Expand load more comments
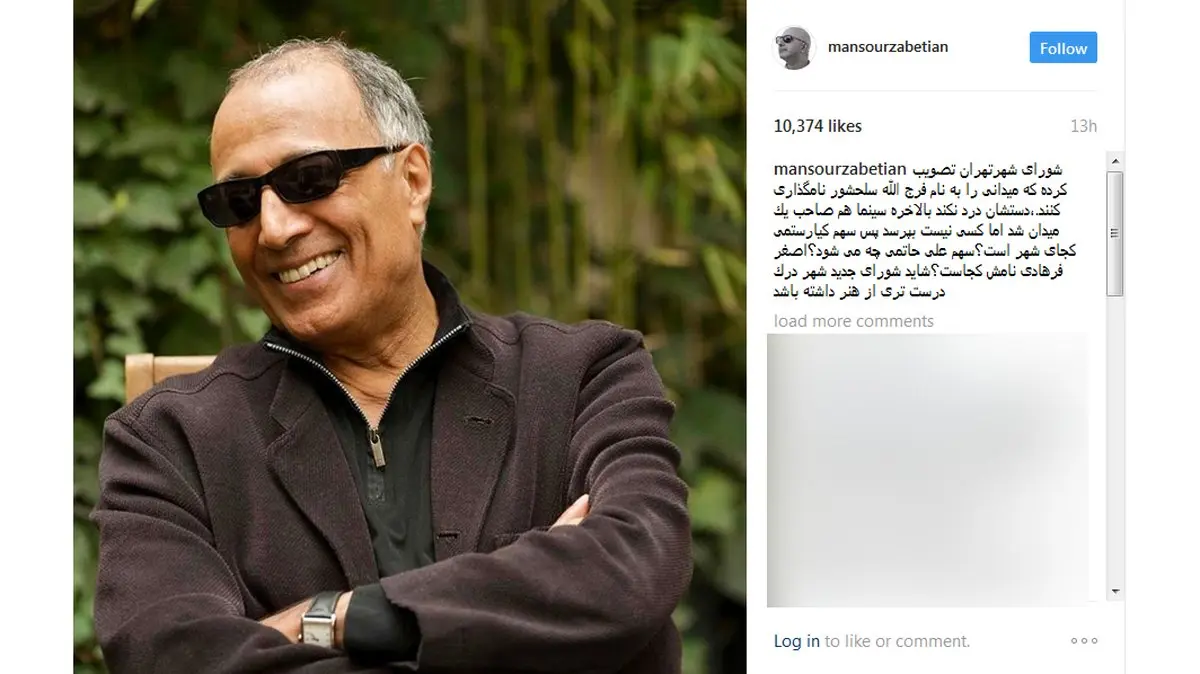The image size is (1200, 674). coord(854,321)
